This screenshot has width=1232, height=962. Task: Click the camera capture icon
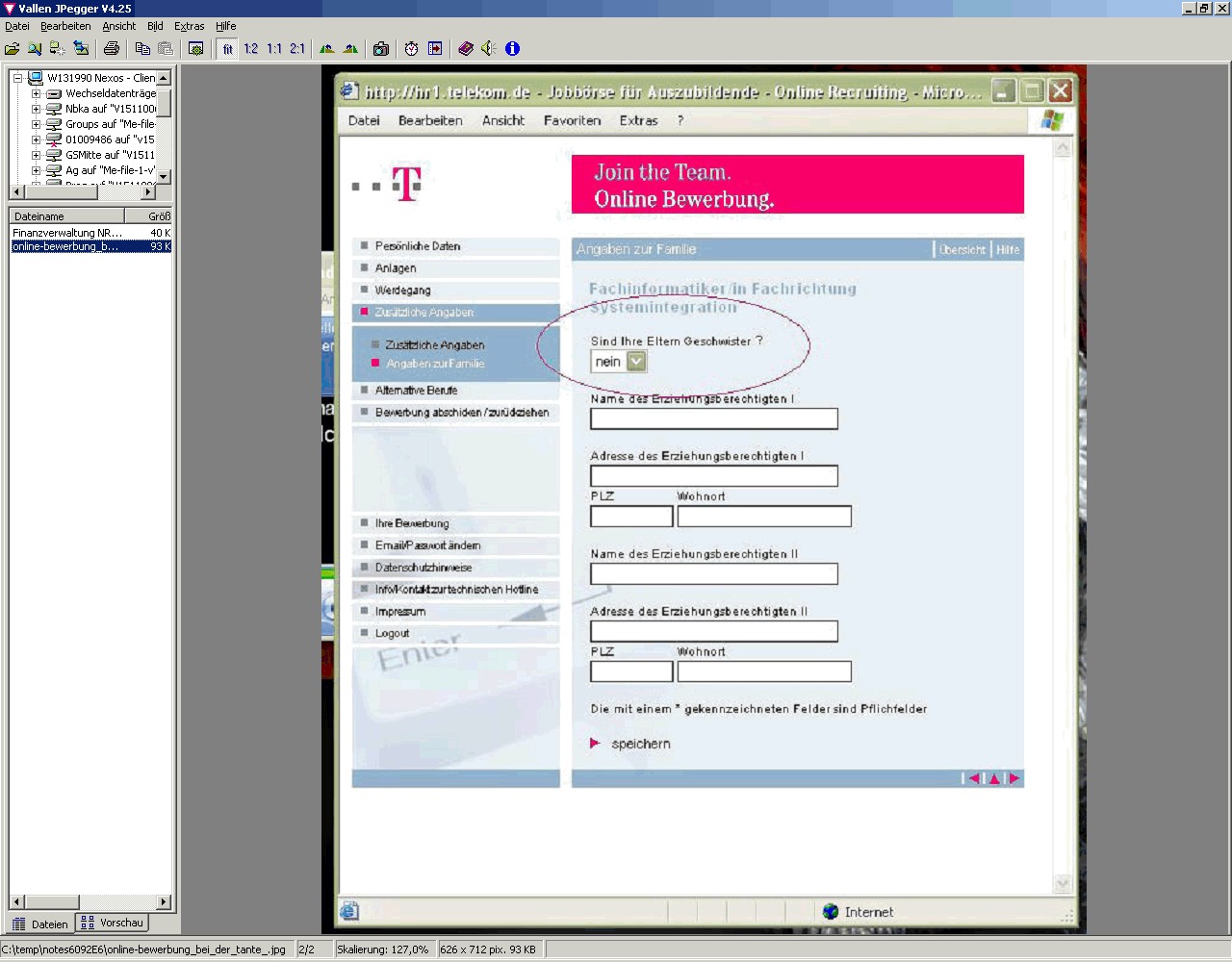coord(381,48)
